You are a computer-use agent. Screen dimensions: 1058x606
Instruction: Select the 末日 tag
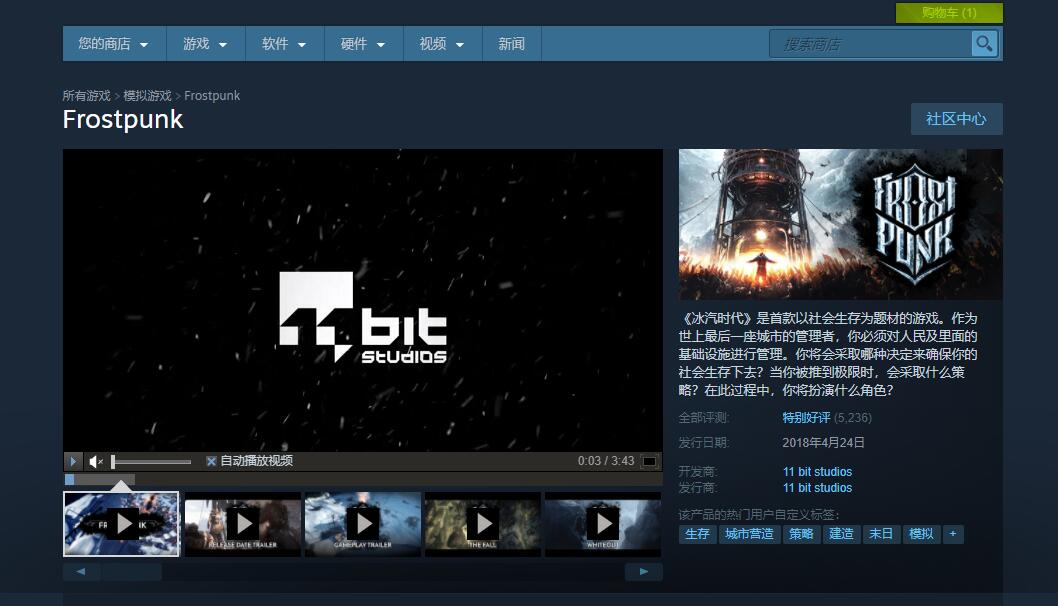click(x=881, y=534)
